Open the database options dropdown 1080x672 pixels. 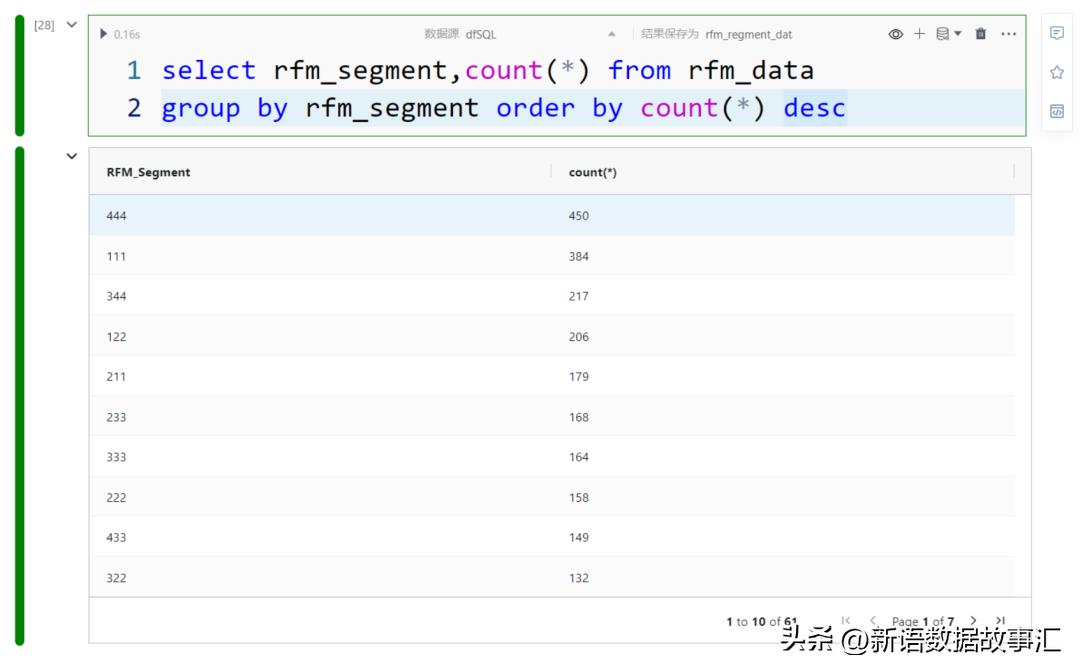pos(948,34)
